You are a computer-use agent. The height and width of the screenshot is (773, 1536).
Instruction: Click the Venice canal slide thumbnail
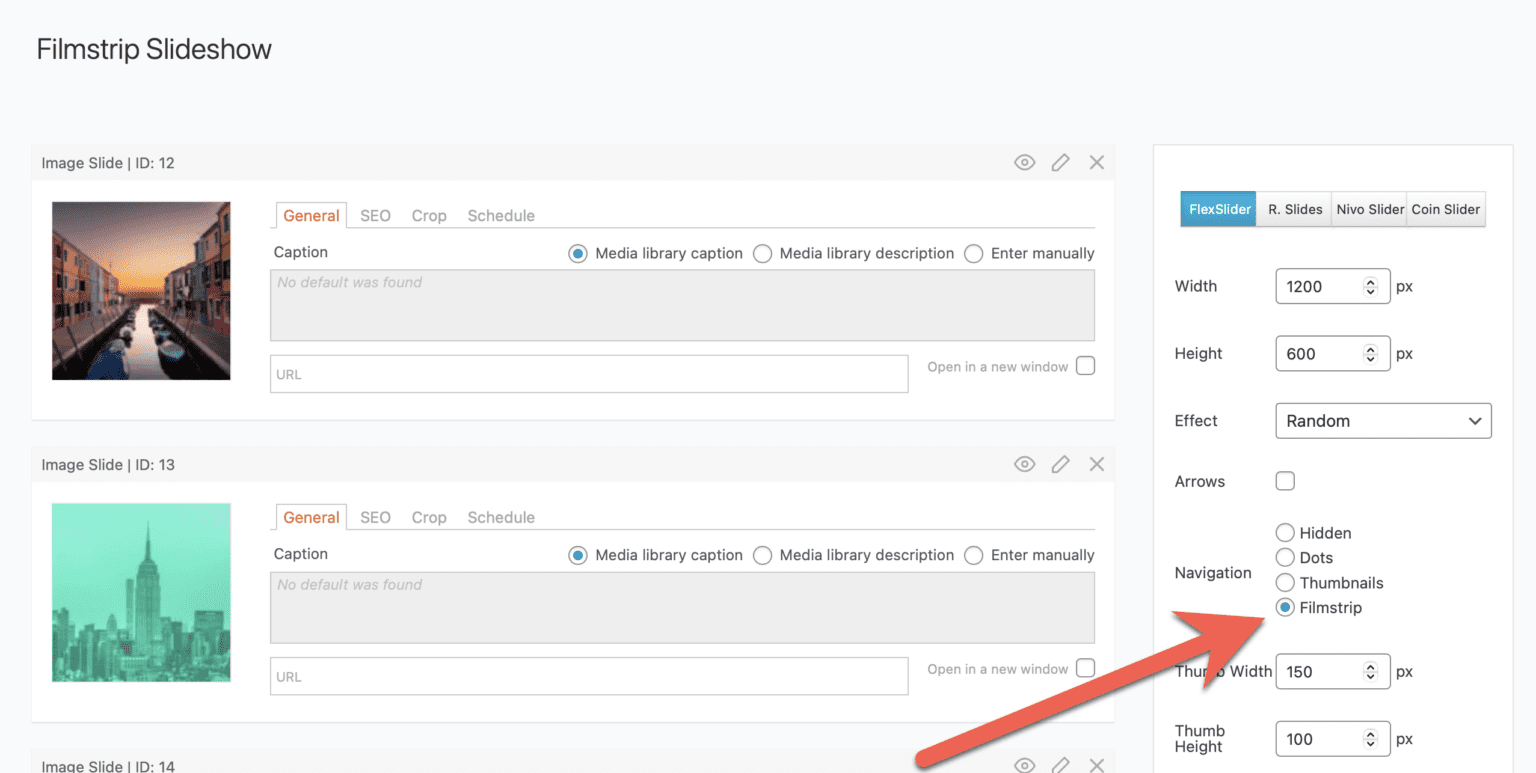click(x=140, y=290)
